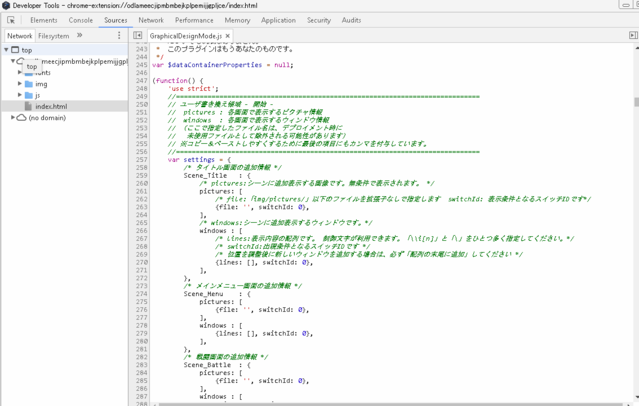Click the Scene_Title property name

click(205, 175)
